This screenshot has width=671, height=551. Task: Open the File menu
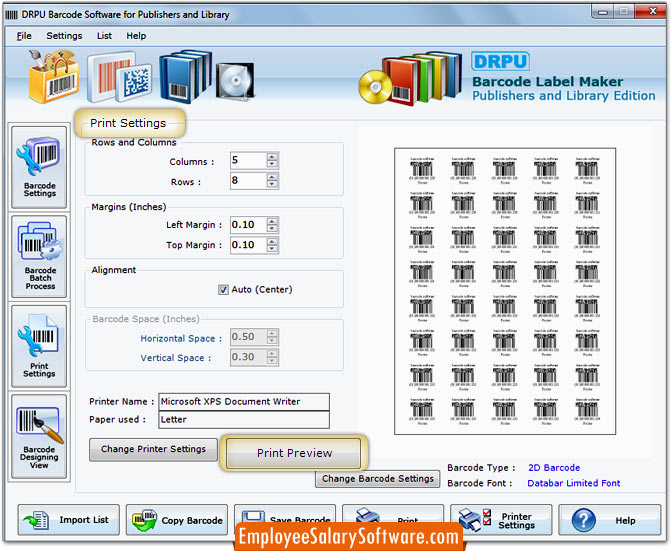[24, 36]
